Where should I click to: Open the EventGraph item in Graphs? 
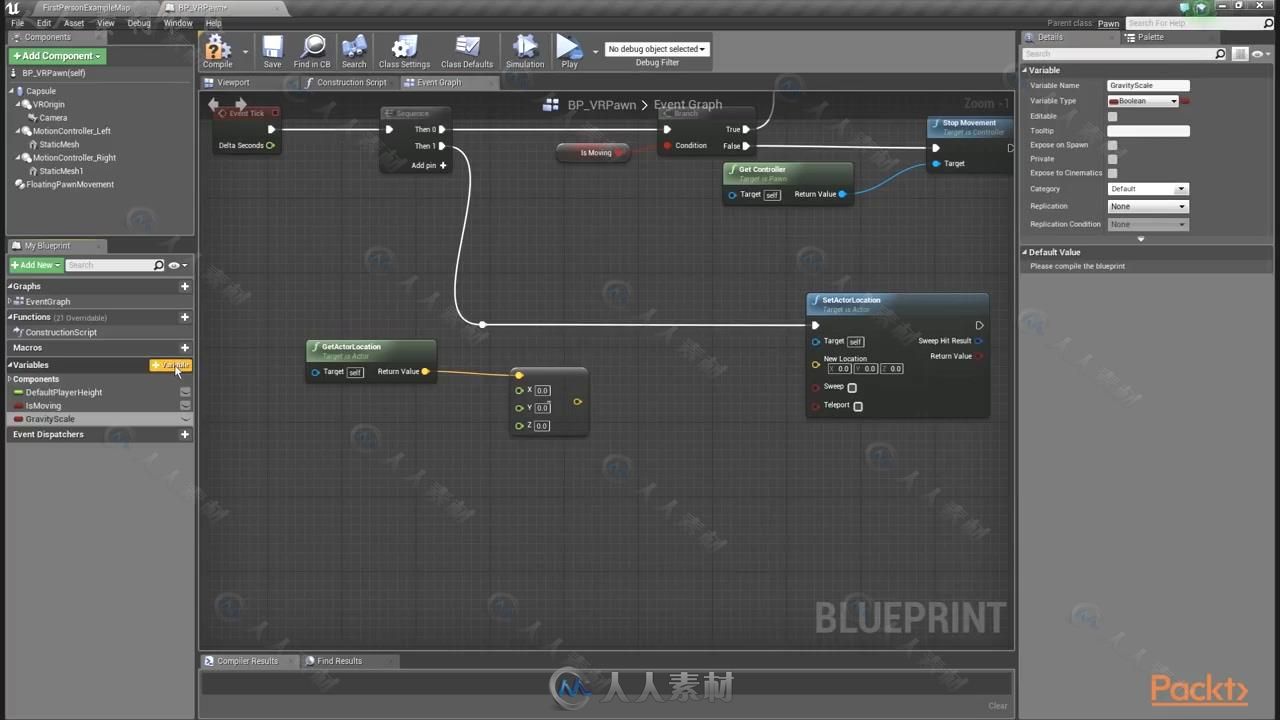click(x=48, y=301)
